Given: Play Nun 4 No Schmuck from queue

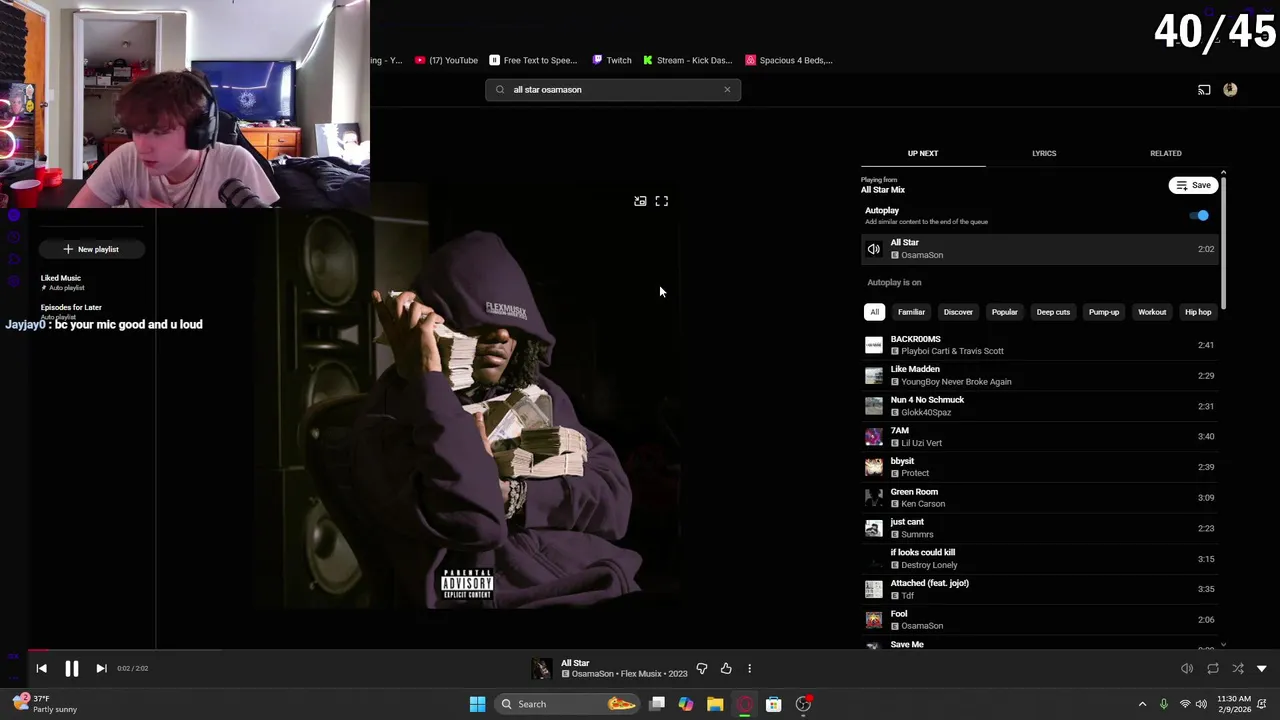Looking at the screenshot, I should 1040,406.
